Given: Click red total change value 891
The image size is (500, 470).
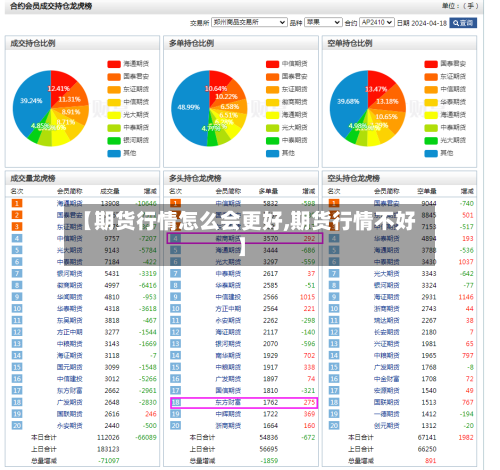Looking at the screenshot, I should click(x=431, y=461).
